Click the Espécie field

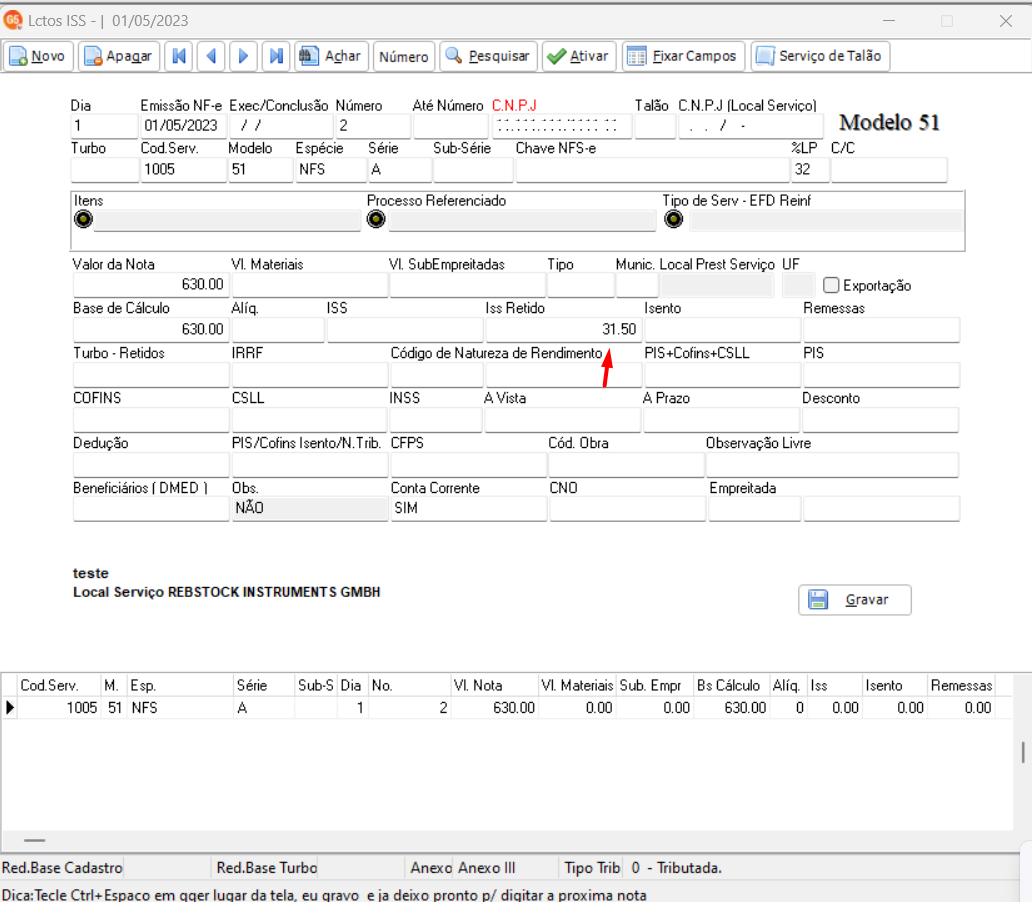tap(330, 170)
